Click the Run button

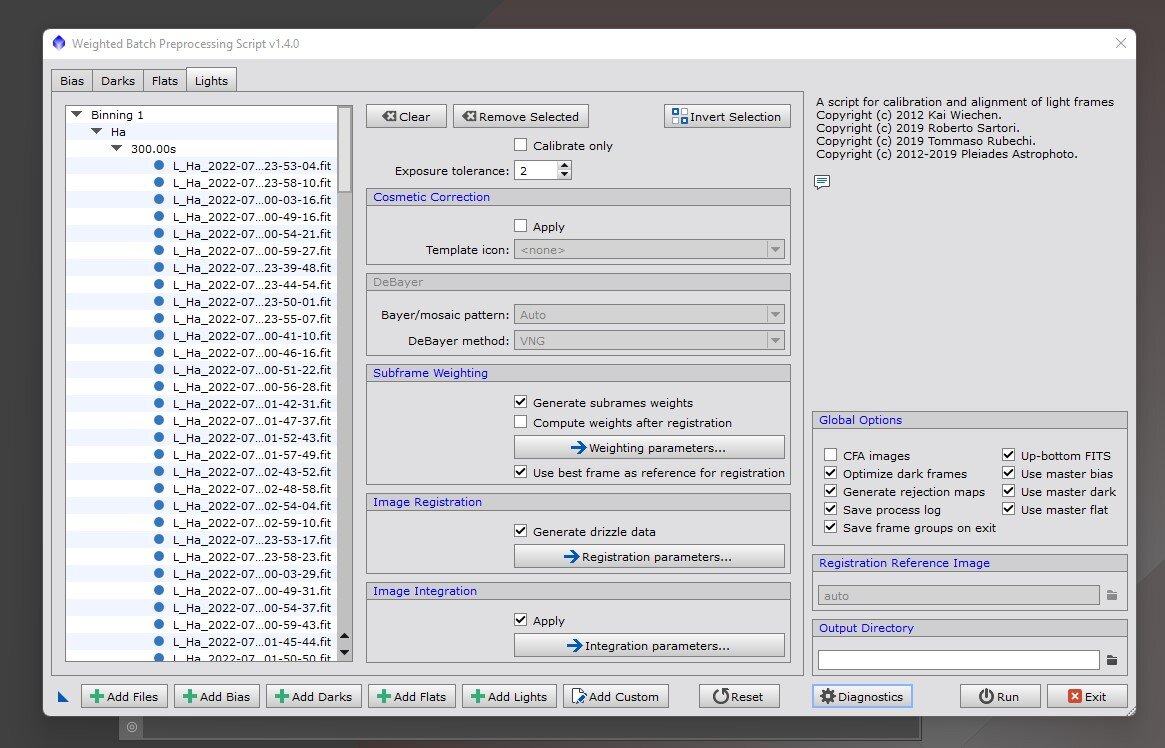pyautogui.click(x=999, y=697)
